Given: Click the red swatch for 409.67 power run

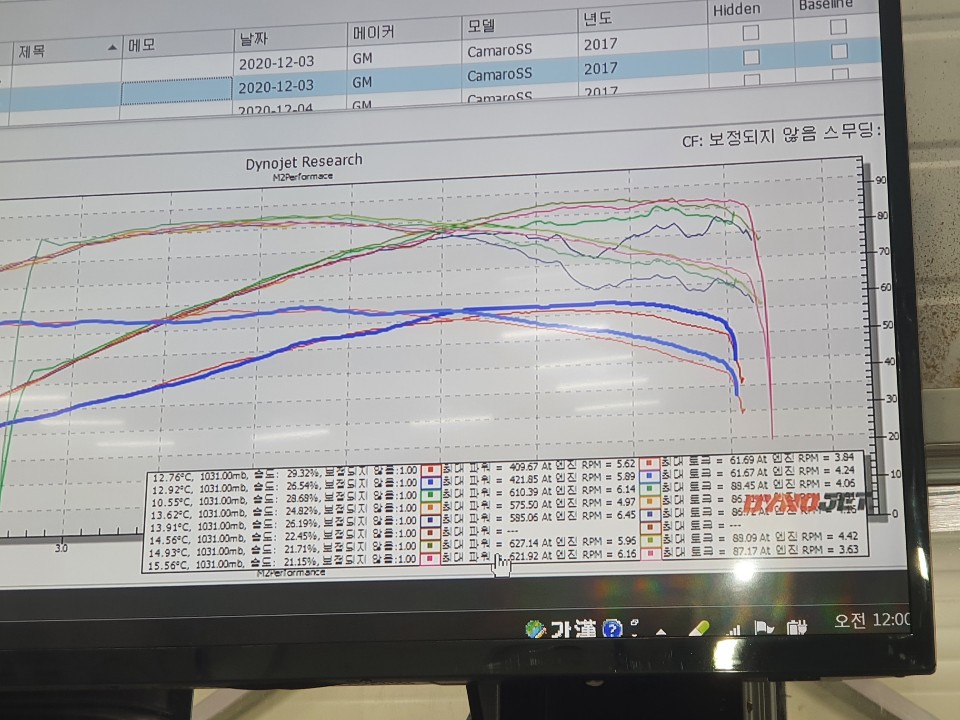Looking at the screenshot, I should tap(431, 470).
